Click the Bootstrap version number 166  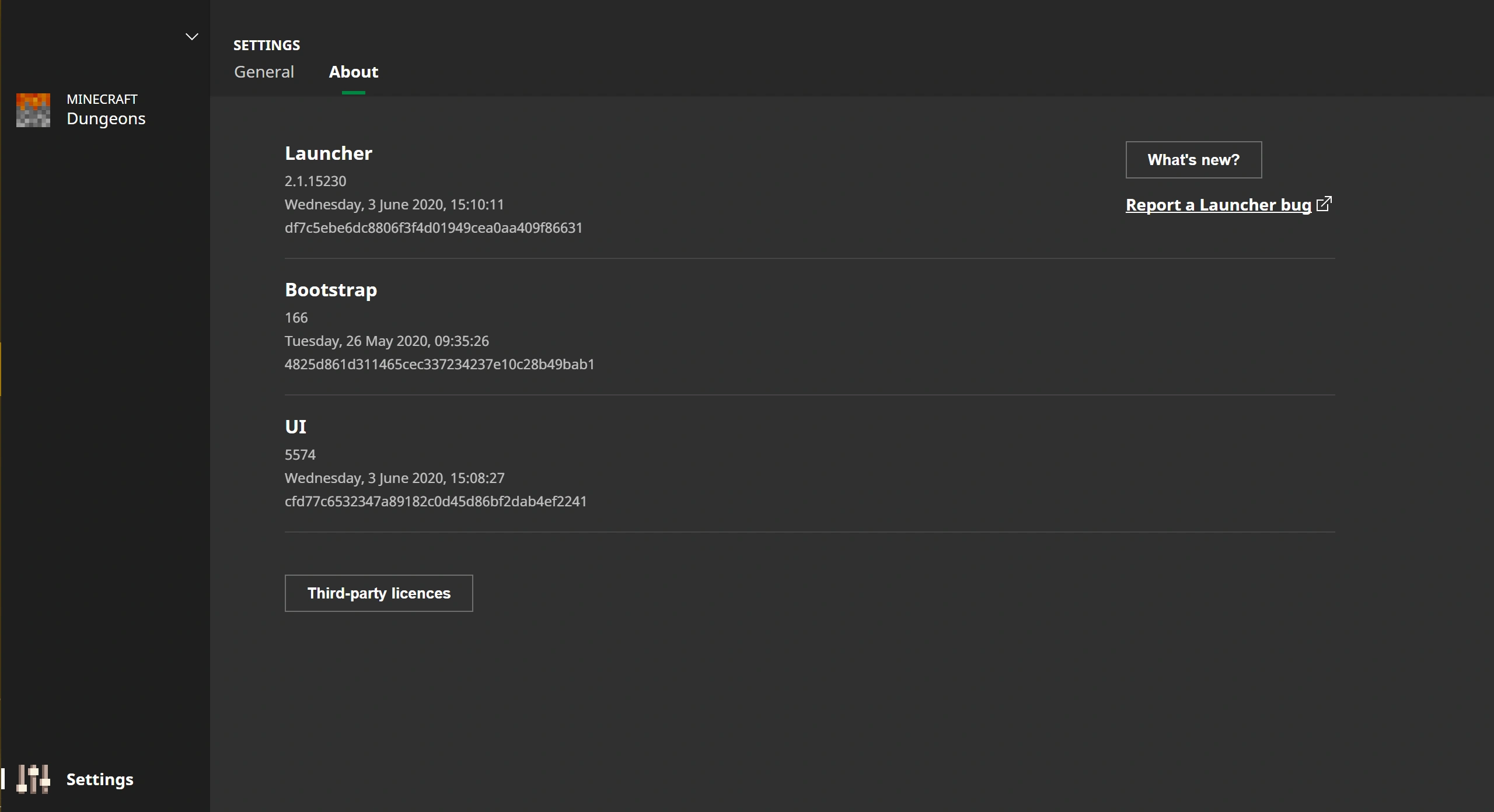(296, 317)
